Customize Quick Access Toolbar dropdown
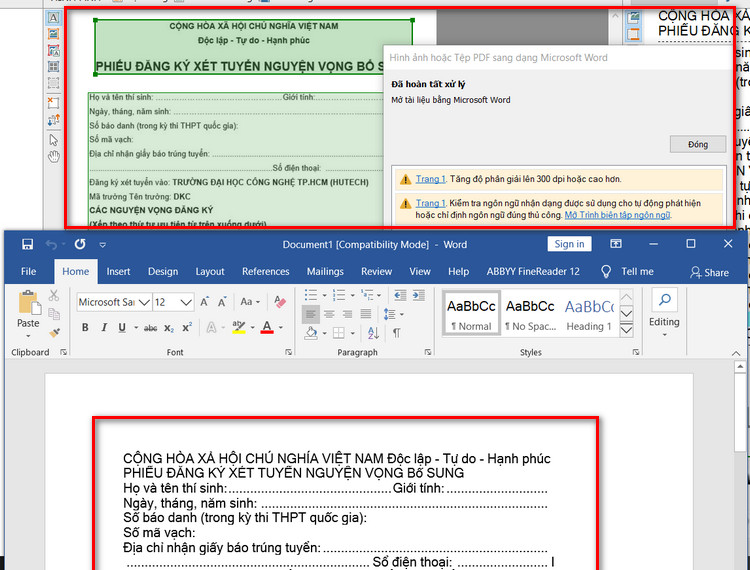Image resolution: width=750 pixels, height=570 pixels. pos(102,245)
